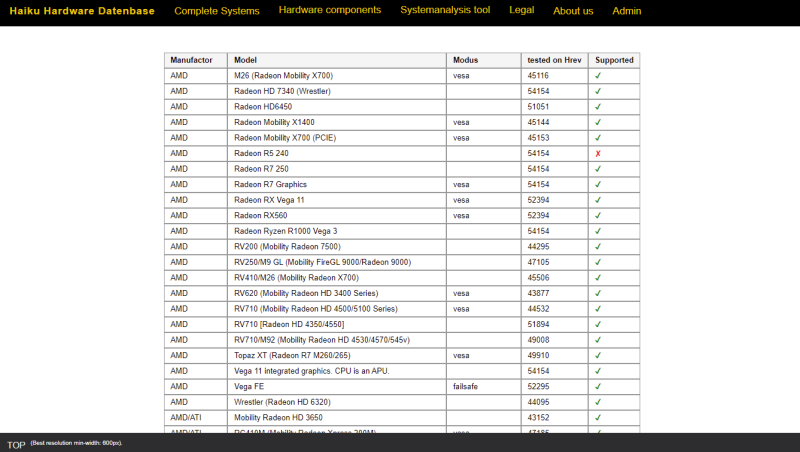
Task: Click green checkmark for Radeon Ryzen R1000 Vega 3
Action: tap(598, 231)
